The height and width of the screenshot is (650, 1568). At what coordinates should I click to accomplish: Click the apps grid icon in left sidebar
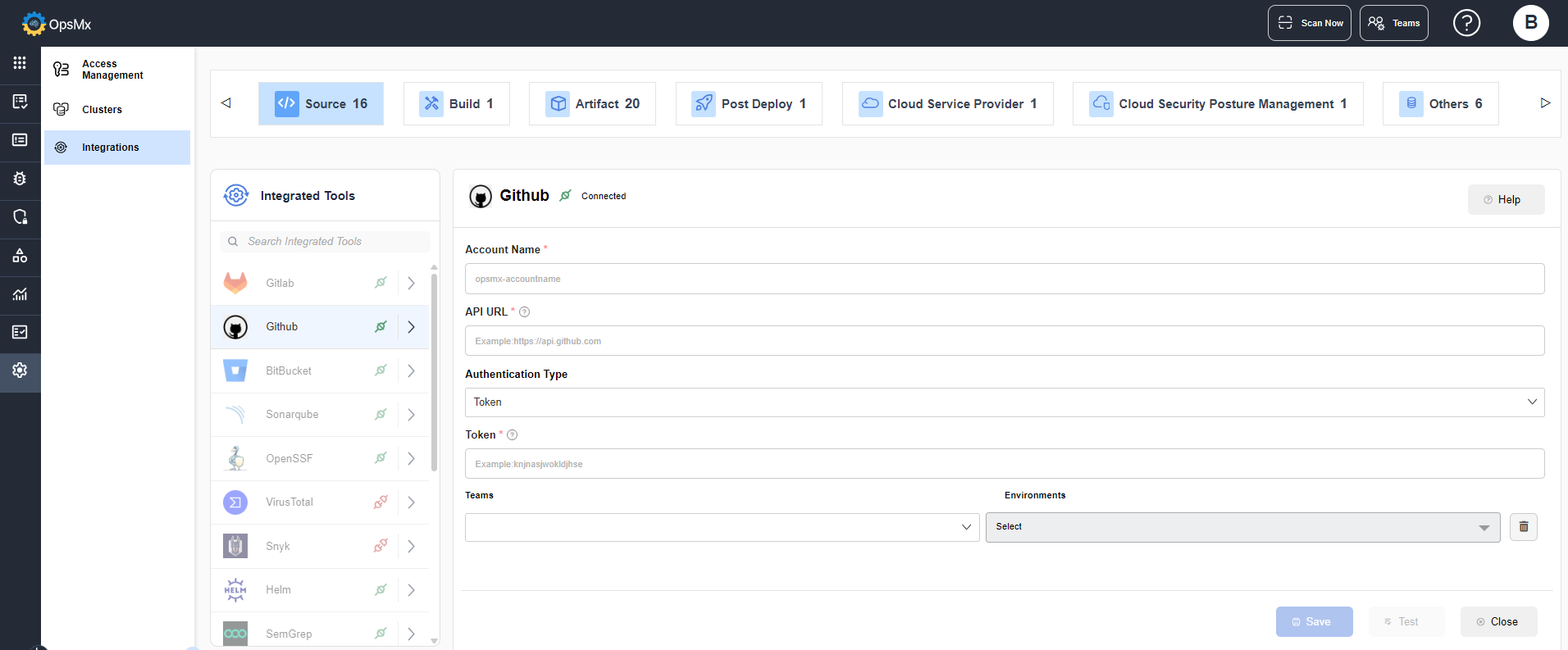pyautogui.click(x=20, y=63)
